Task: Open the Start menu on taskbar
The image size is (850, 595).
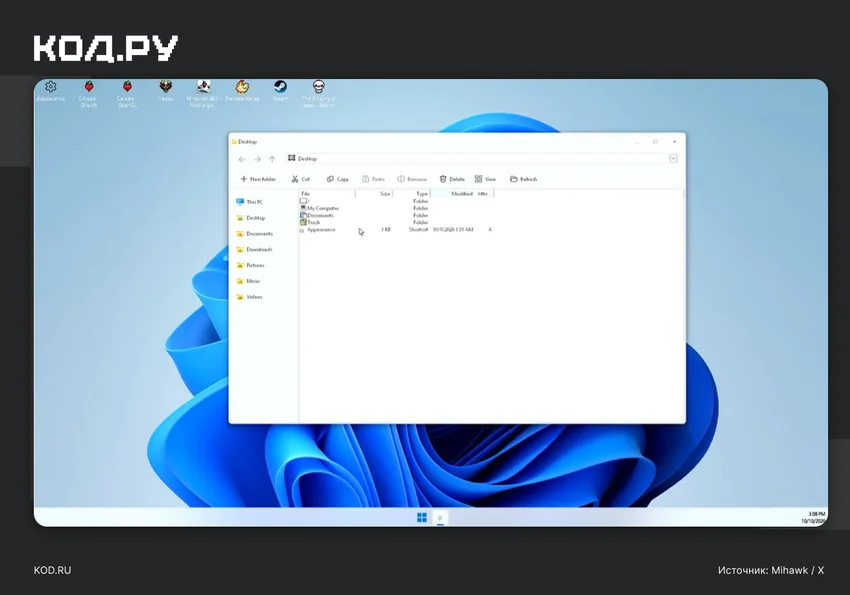Action: tap(422, 518)
